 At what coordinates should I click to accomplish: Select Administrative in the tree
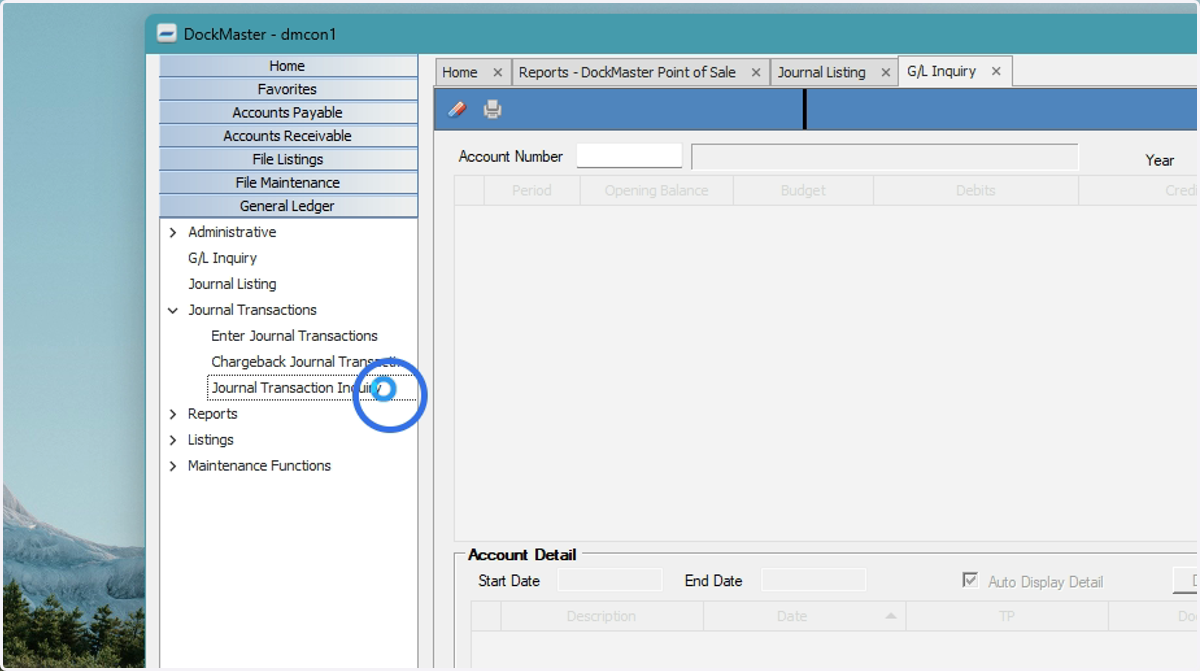tap(232, 232)
